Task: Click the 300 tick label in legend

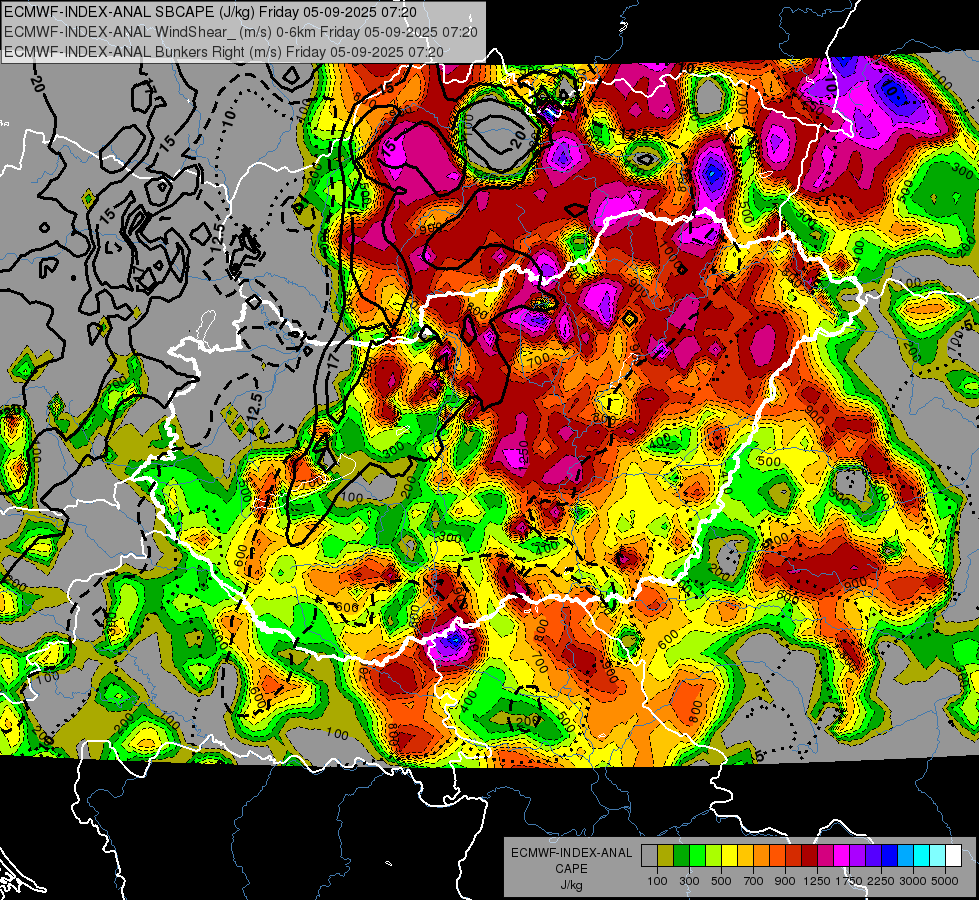Action: click(x=689, y=881)
